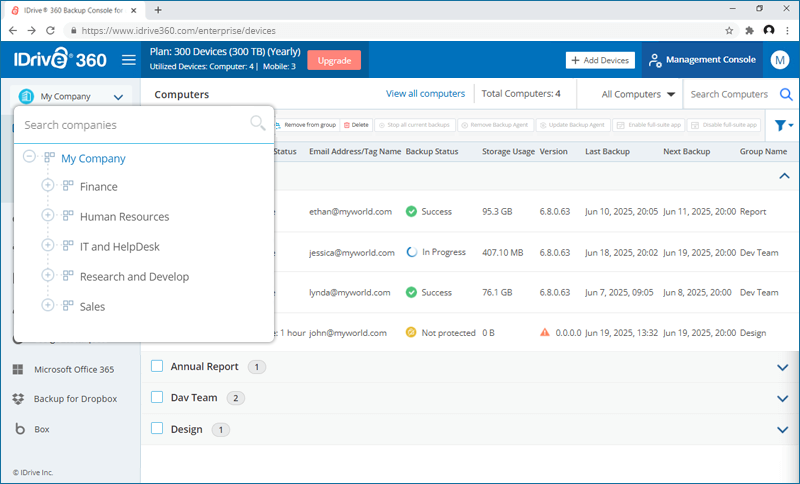Click the View all computers link
800x484 pixels.
tap(425, 94)
